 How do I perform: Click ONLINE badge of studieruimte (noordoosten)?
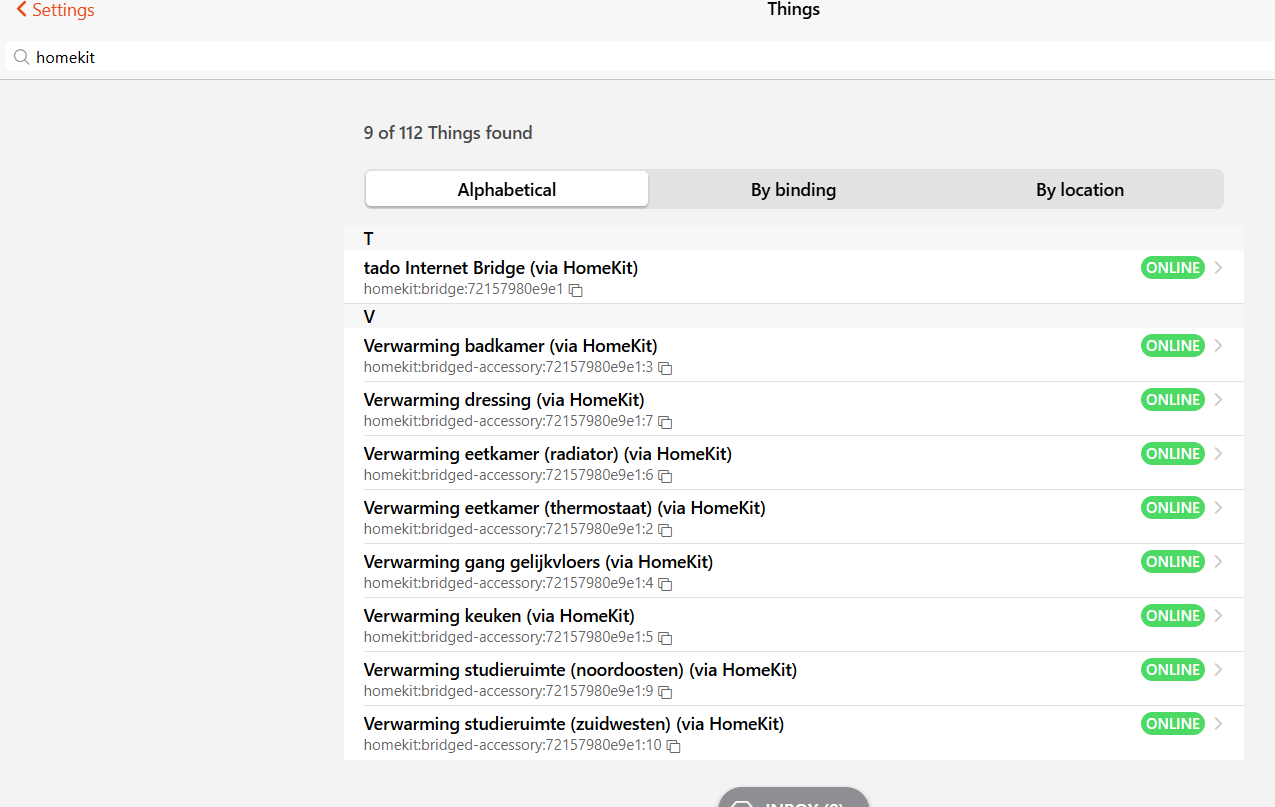point(1173,670)
